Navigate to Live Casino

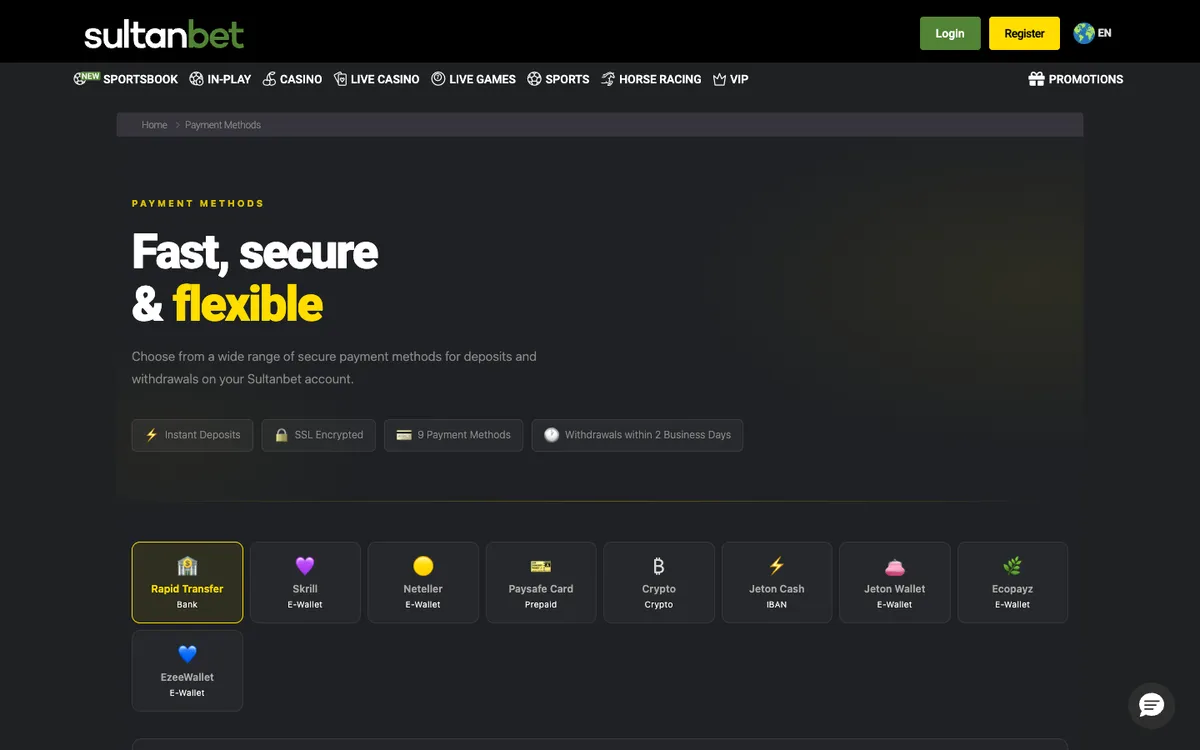[x=376, y=79]
